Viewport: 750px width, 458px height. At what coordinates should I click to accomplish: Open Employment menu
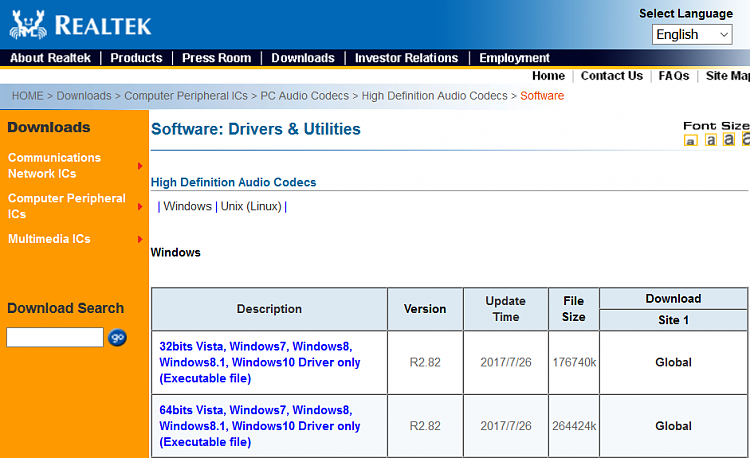(514, 58)
